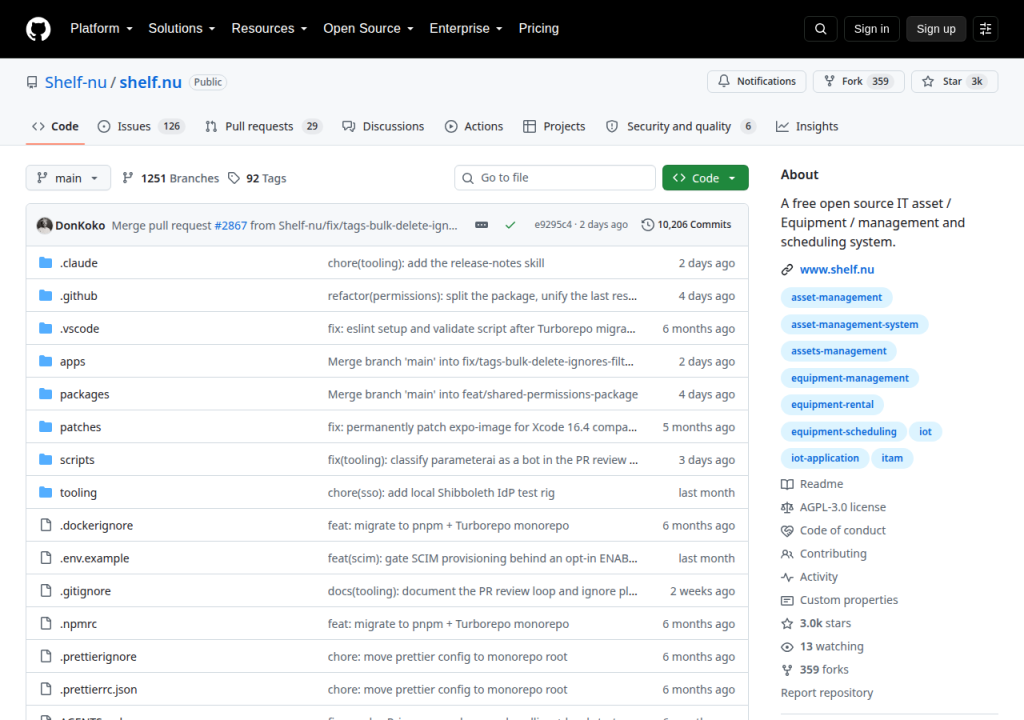Viewport: 1024px width, 720px height.
Task: Open the .env.example file
Action: [x=95, y=558]
